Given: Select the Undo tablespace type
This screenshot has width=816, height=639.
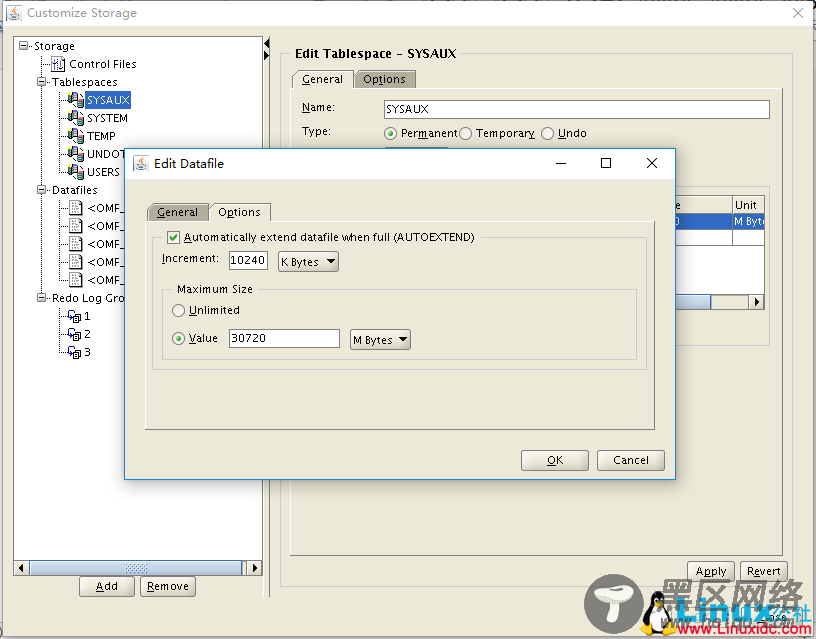Looking at the screenshot, I should click(x=547, y=134).
